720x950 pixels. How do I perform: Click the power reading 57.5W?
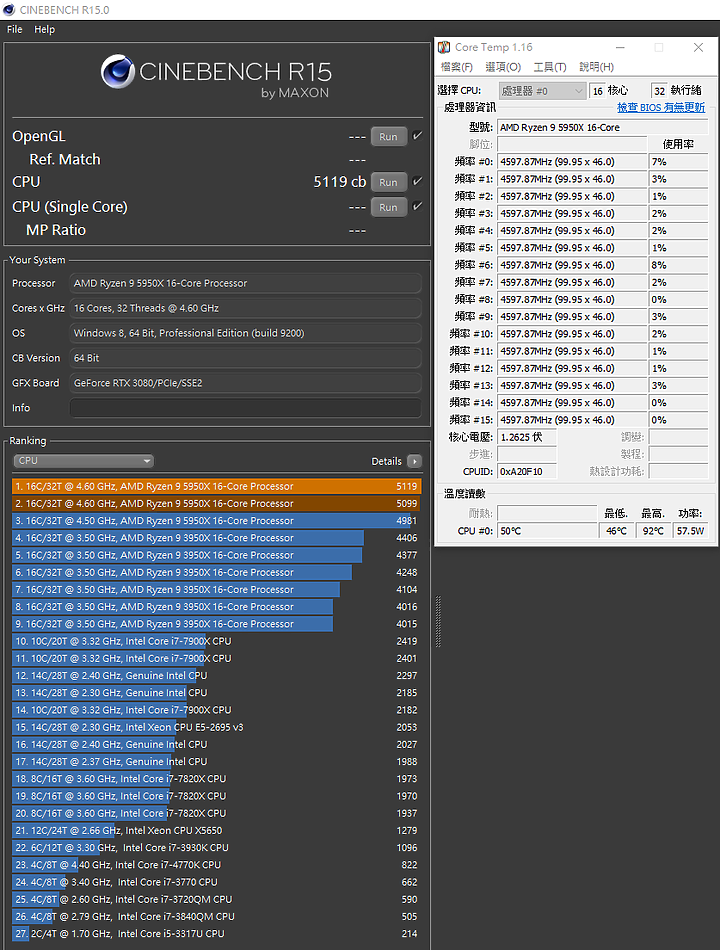coord(690,531)
